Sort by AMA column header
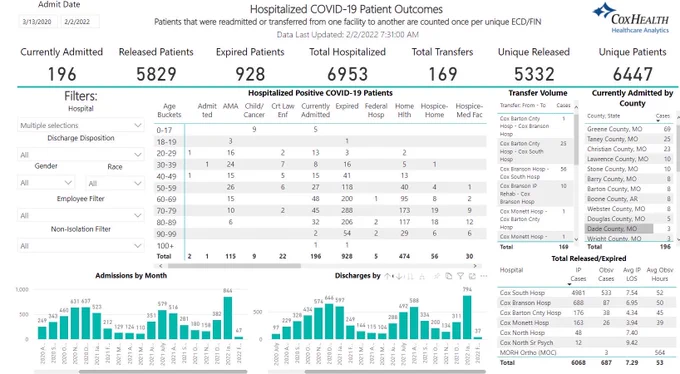The width and height of the screenshot is (680, 374). (x=230, y=106)
